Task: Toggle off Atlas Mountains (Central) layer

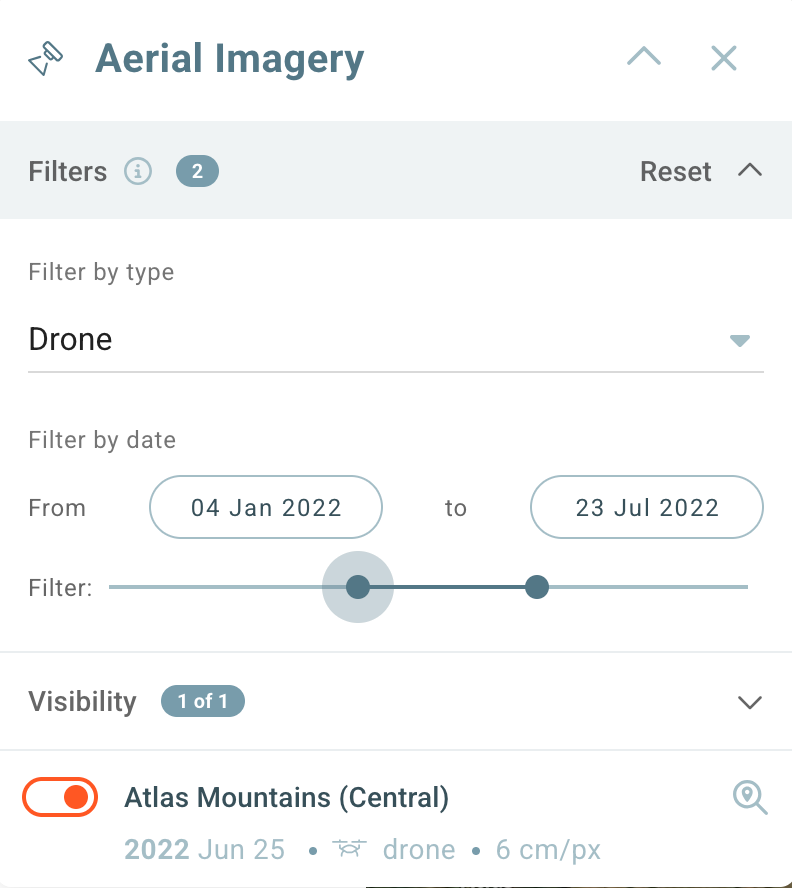Action: point(60,797)
